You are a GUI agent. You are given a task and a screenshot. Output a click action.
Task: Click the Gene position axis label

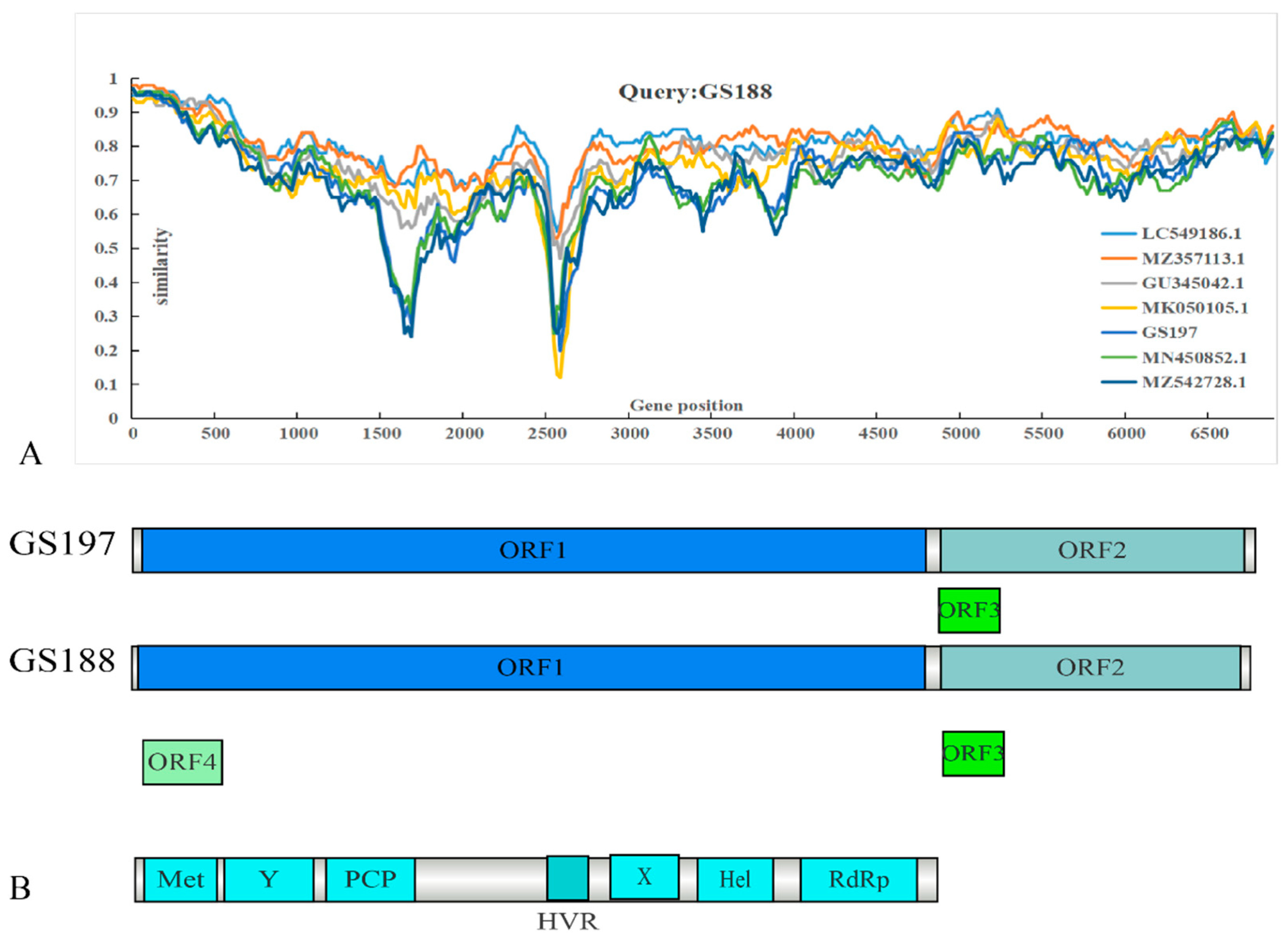pos(686,405)
